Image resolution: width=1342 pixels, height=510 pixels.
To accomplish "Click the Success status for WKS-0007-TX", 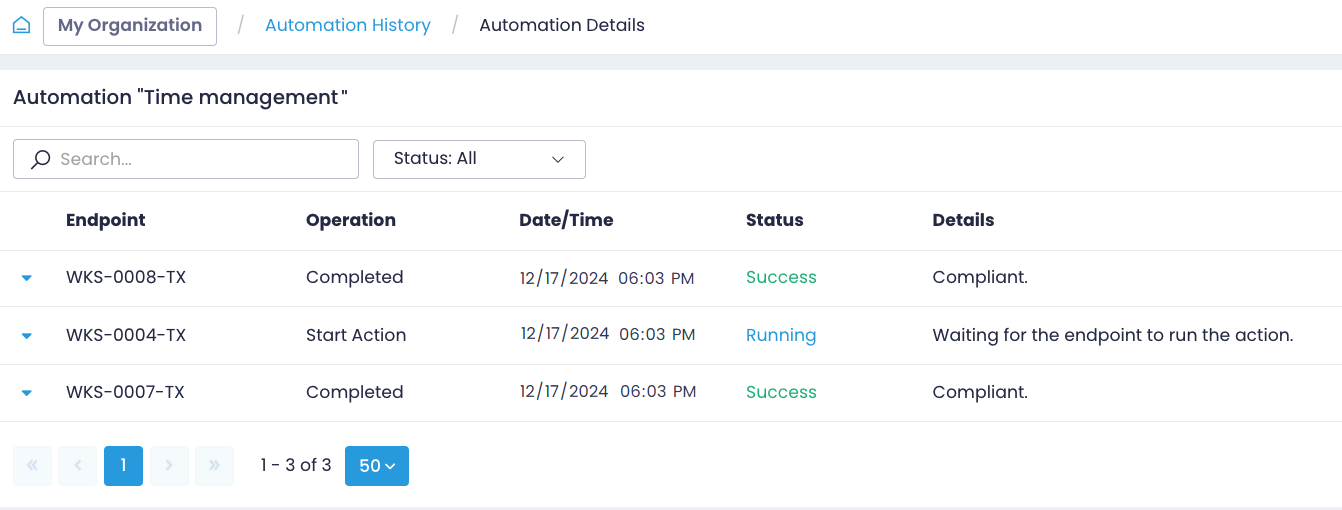I will coord(781,392).
